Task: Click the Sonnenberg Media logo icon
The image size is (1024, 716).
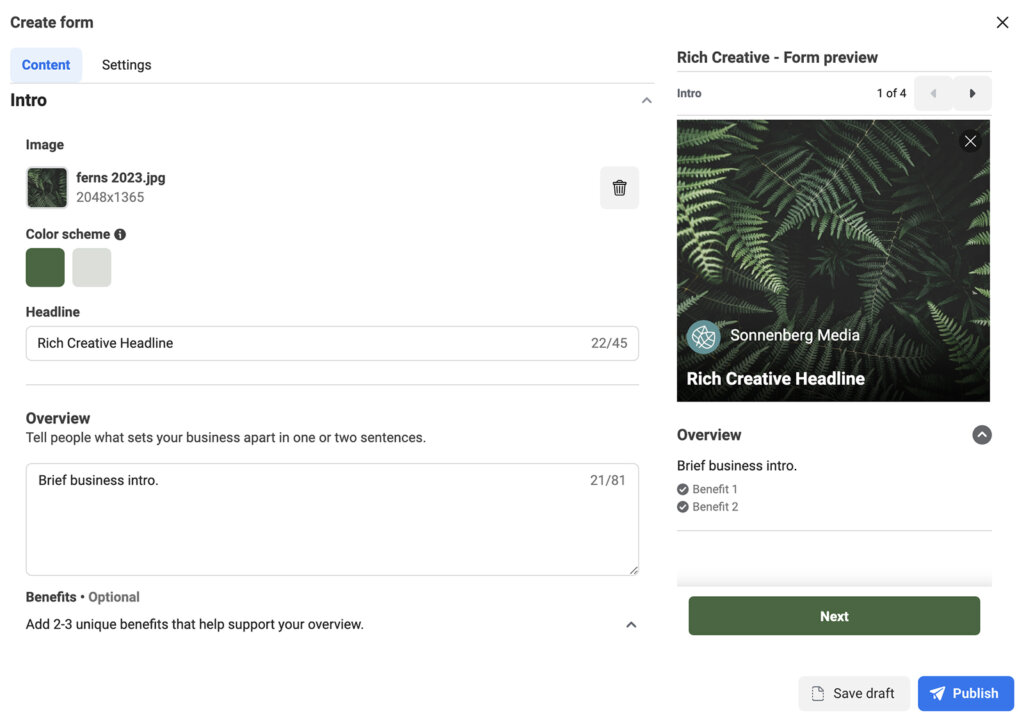Action: click(x=704, y=337)
